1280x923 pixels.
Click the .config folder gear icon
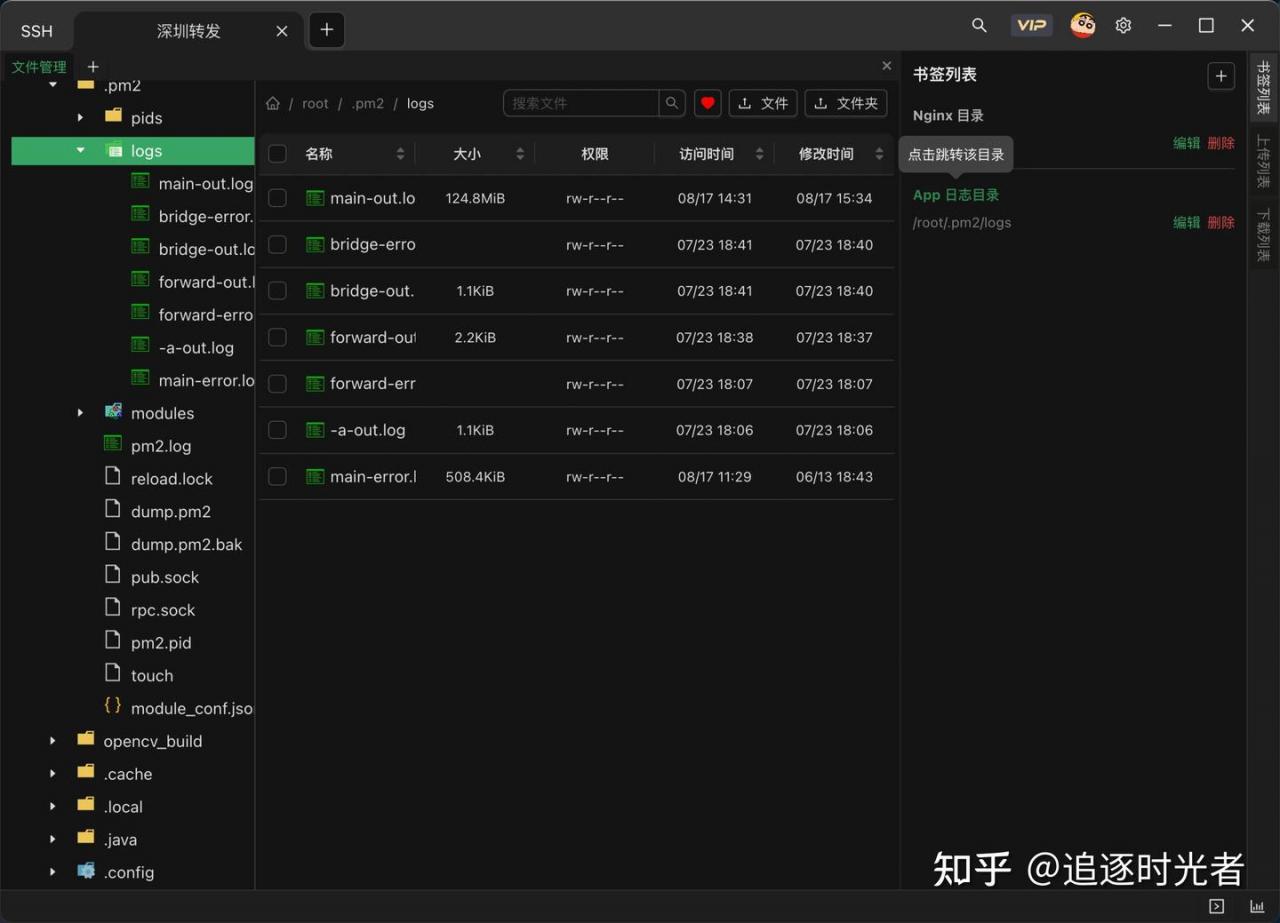[86, 870]
